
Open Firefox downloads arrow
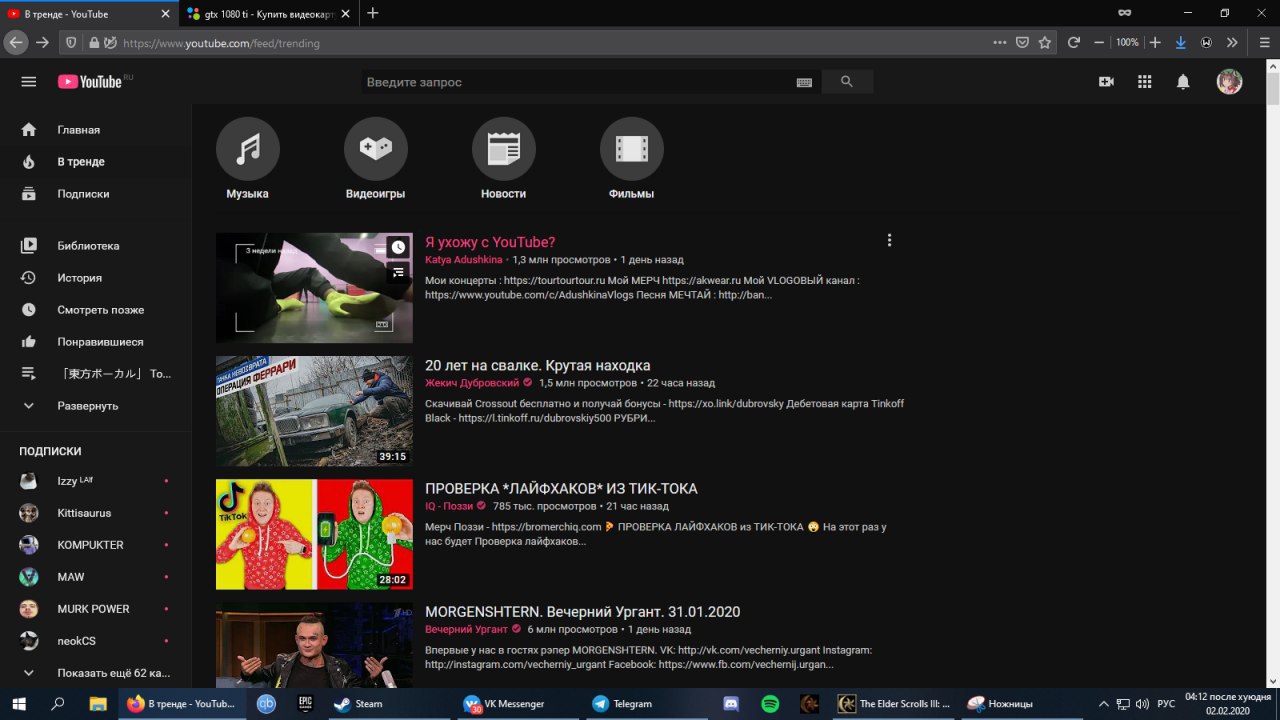tap(1181, 43)
